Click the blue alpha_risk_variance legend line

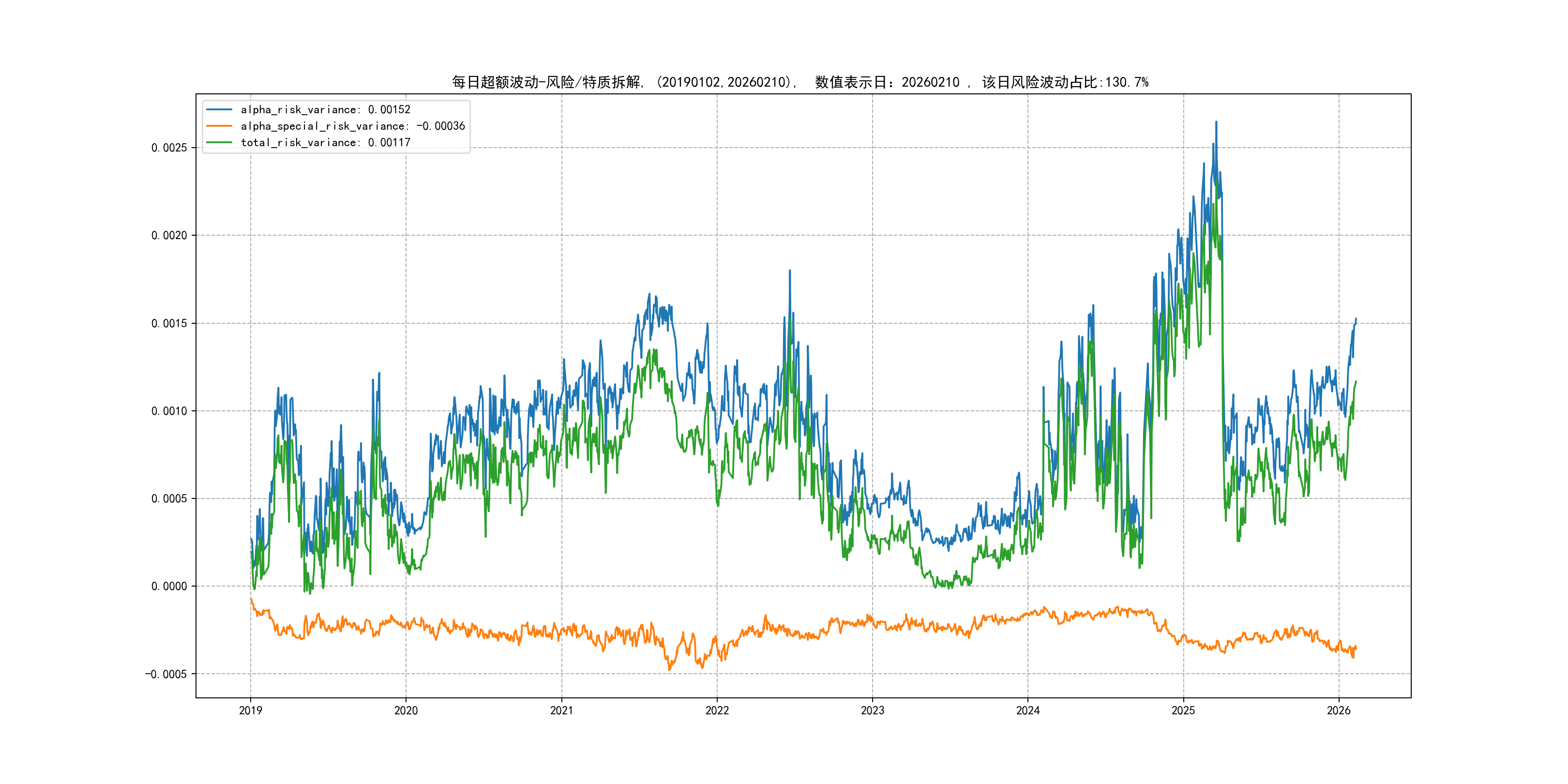[x=219, y=109]
